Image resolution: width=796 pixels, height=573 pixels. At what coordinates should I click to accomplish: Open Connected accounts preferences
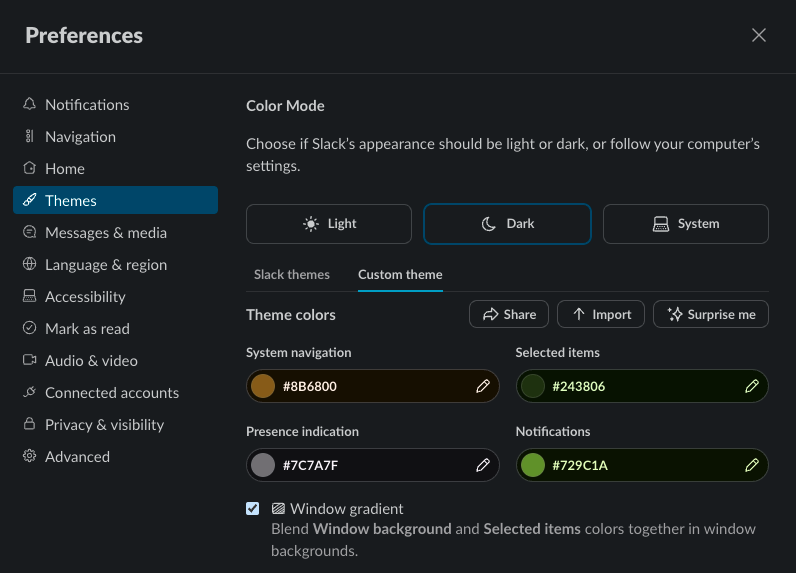pos(115,392)
